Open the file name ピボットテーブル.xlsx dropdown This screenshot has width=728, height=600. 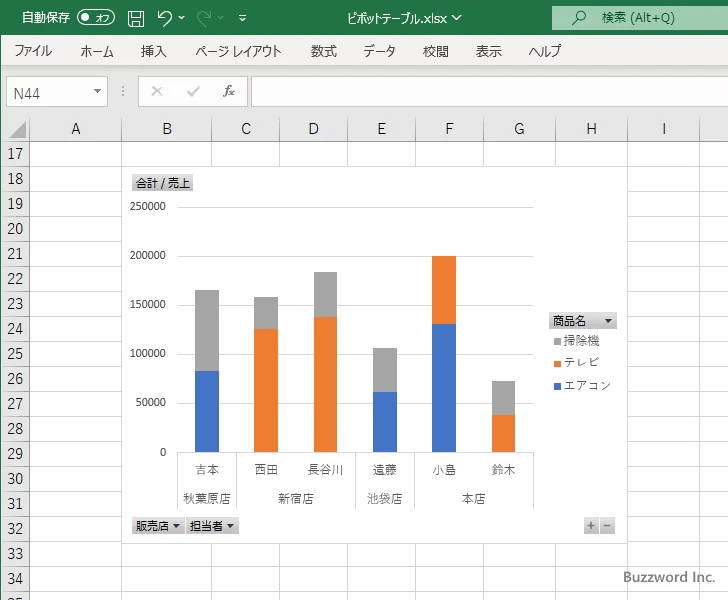point(457,18)
